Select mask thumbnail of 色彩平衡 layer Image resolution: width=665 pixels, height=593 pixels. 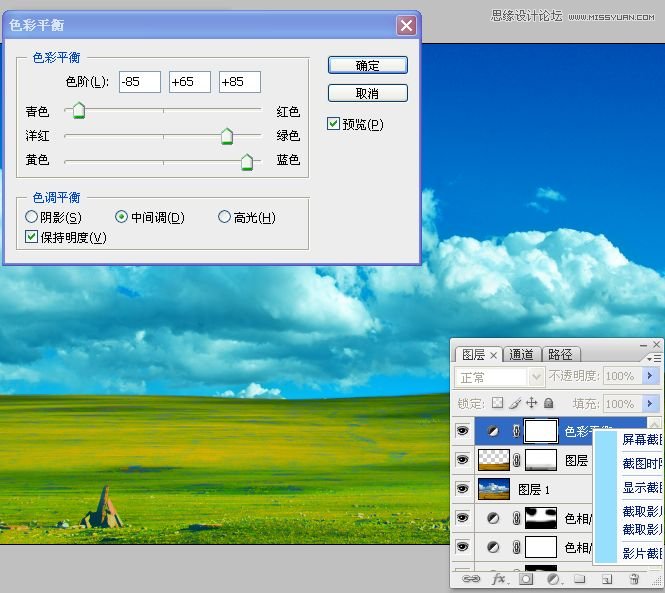click(541, 431)
